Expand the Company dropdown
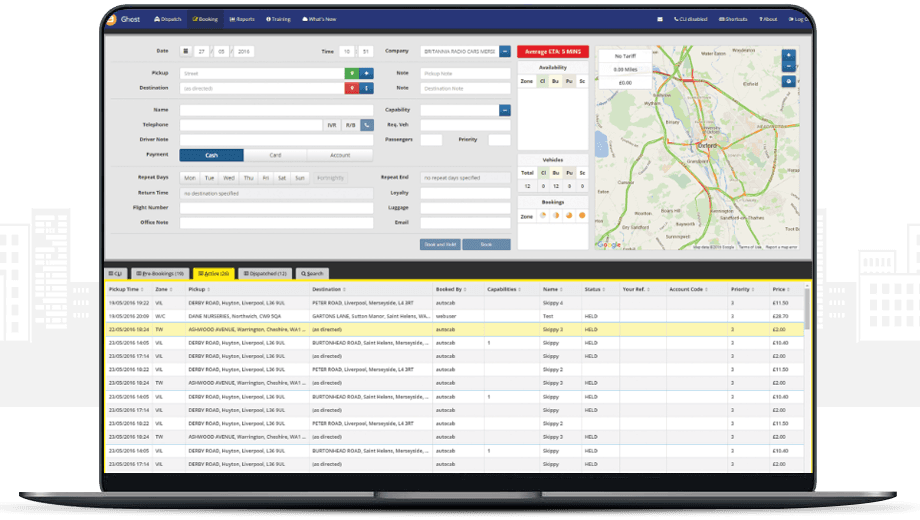 (x=505, y=51)
